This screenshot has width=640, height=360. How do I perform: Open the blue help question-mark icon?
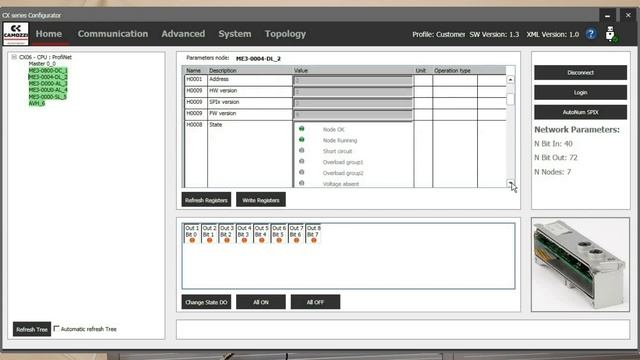(x=591, y=34)
